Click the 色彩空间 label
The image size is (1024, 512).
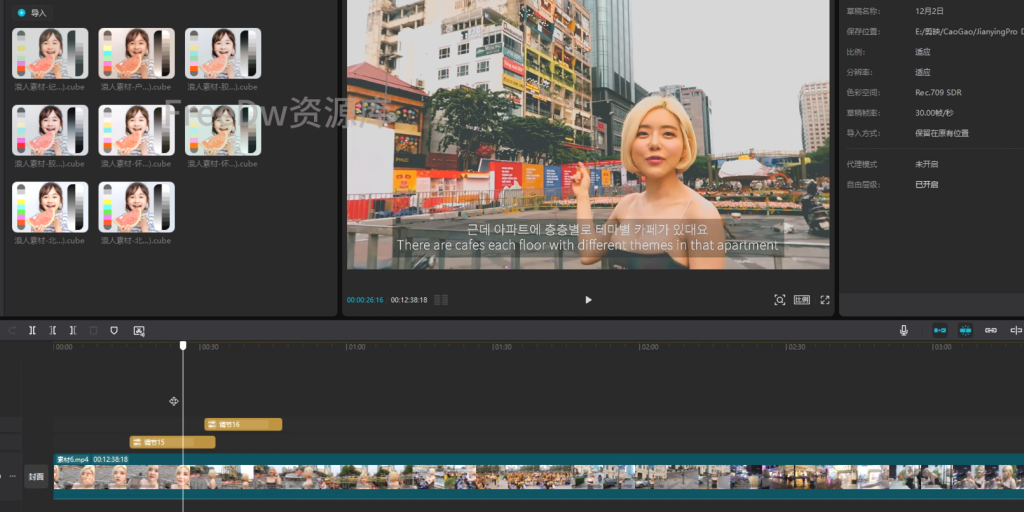(x=863, y=93)
